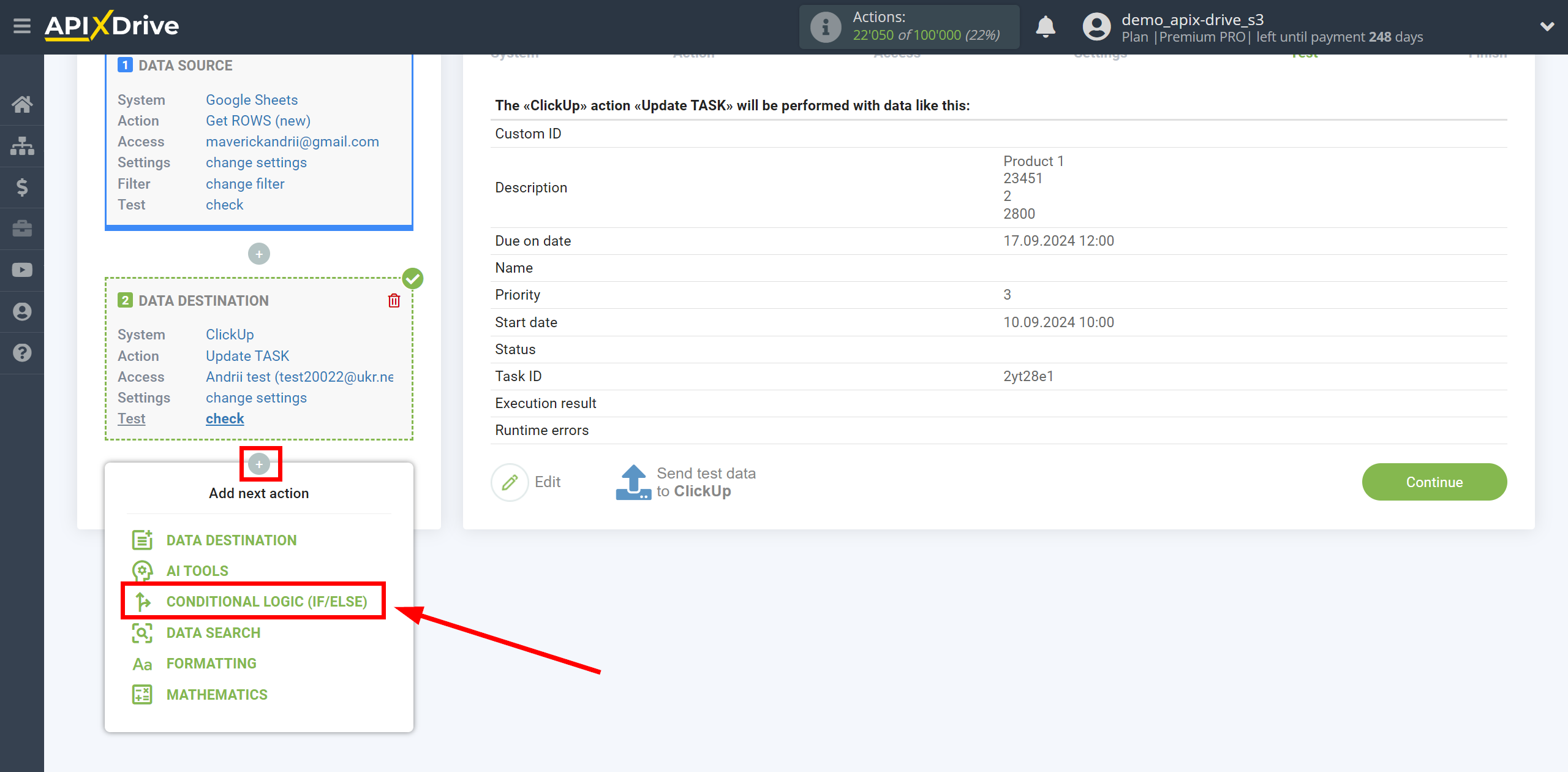Viewport: 1568px width, 772px height.
Task: Click check link in Data Destination
Action: pos(225,418)
